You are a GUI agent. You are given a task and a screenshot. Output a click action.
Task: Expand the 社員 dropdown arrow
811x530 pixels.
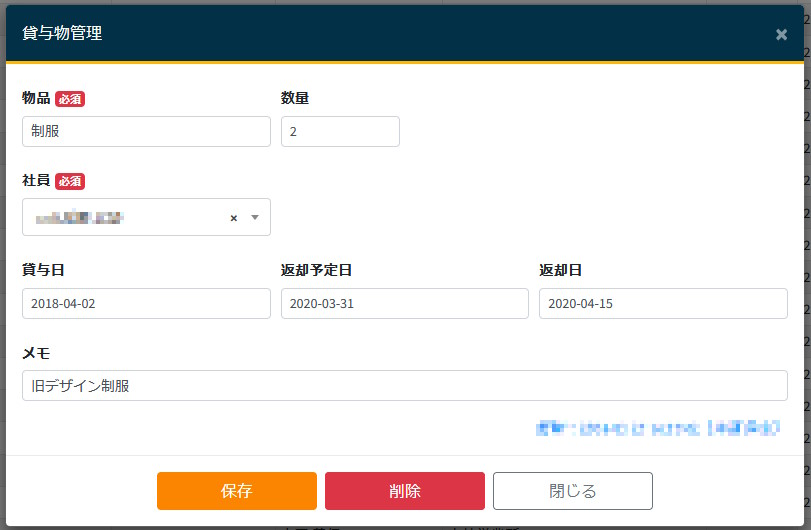(x=255, y=218)
